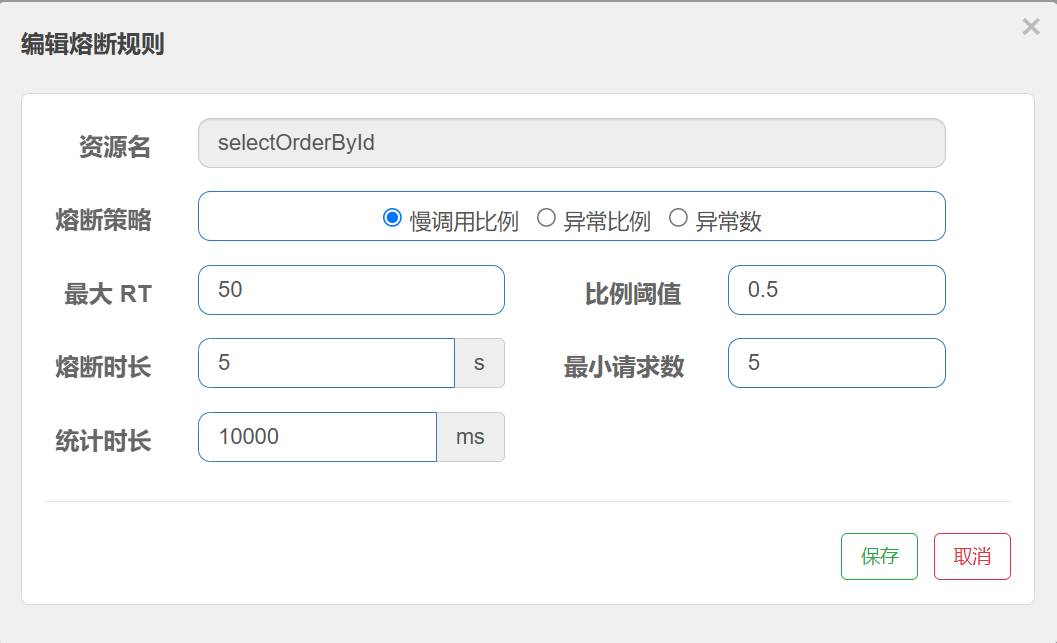The width and height of the screenshot is (1057, 643).
Task: Focus the 熔断时长 input field
Action: tap(326, 363)
